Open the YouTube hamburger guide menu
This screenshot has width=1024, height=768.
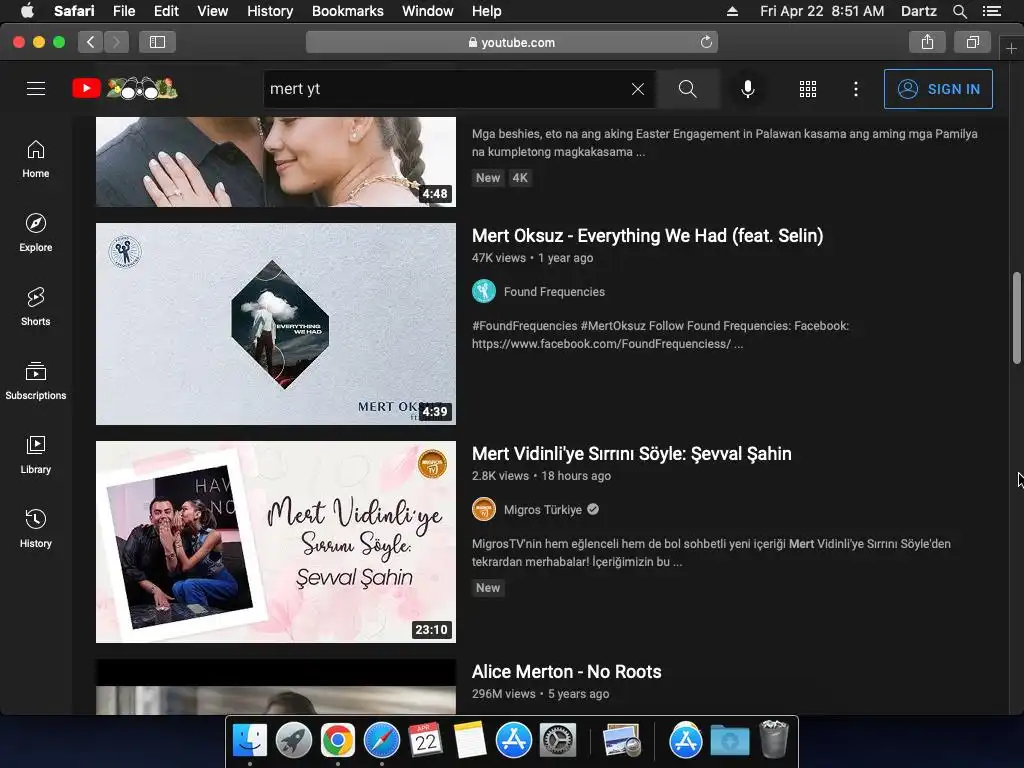click(x=36, y=89)
